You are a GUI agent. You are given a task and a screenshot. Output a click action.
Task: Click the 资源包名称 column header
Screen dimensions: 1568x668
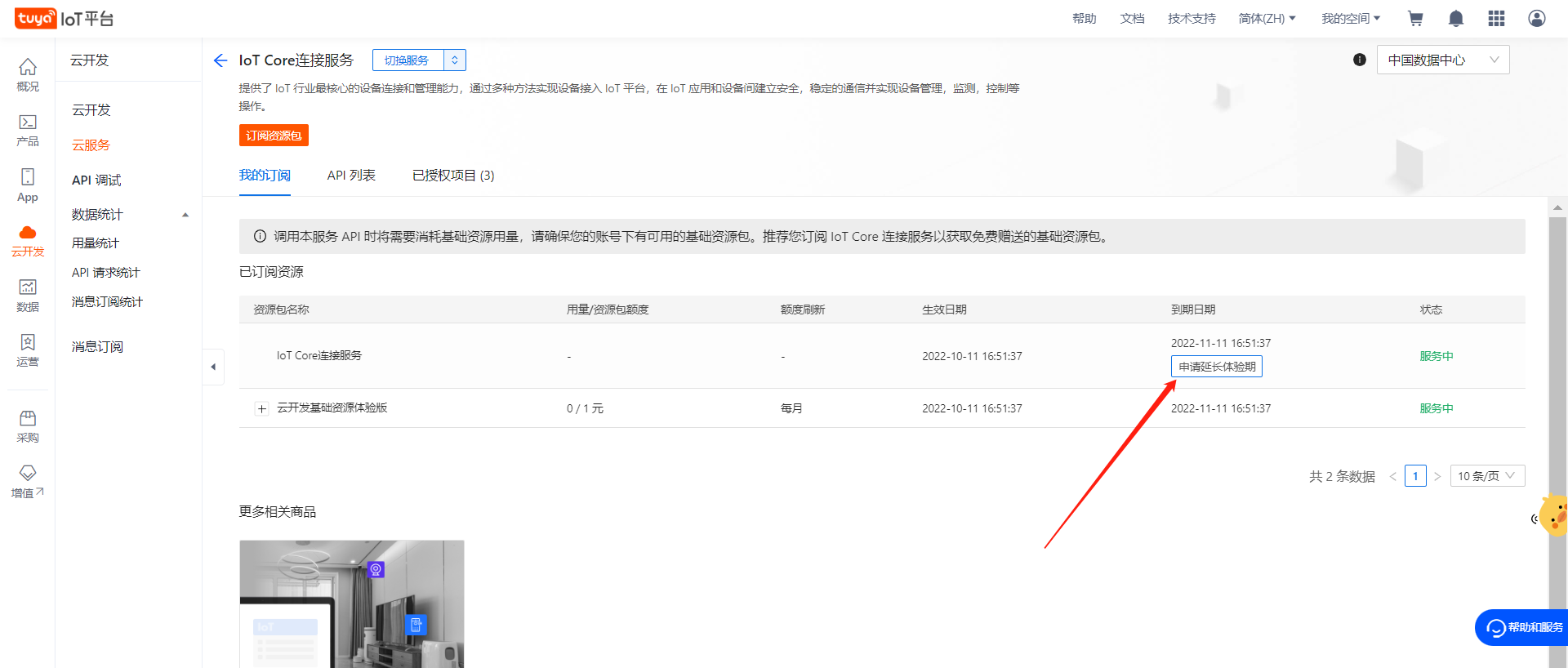(281, 310)
